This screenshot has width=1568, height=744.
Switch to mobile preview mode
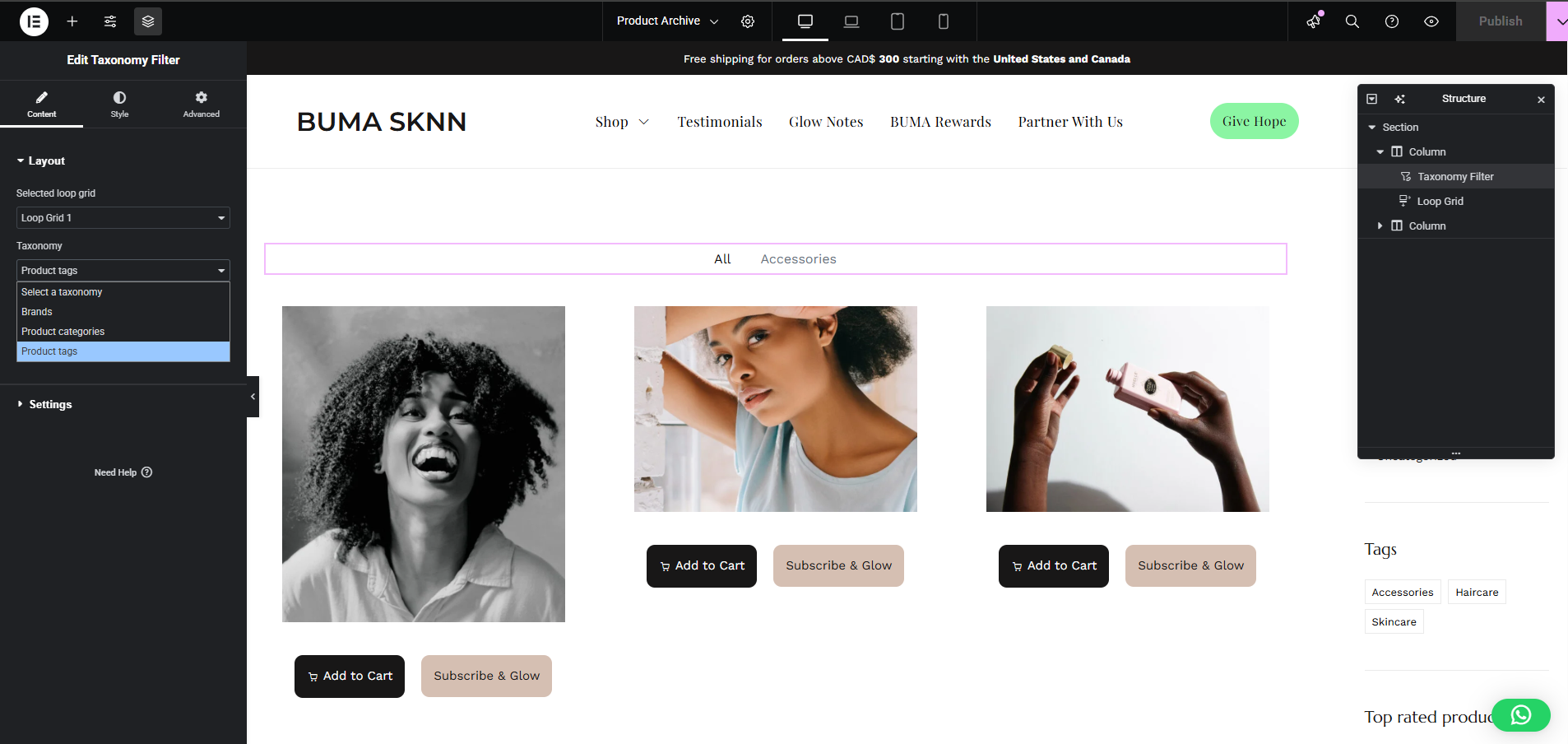tap(944, 21)
